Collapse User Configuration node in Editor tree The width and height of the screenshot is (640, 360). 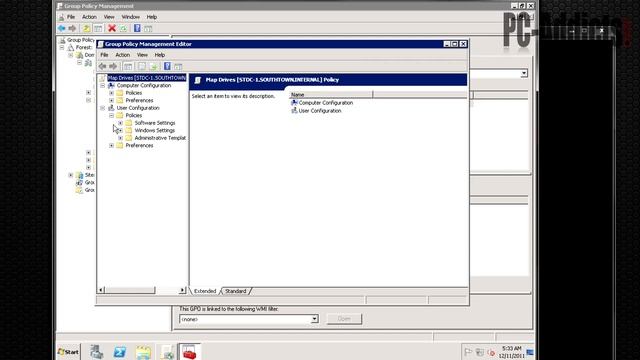102,108
